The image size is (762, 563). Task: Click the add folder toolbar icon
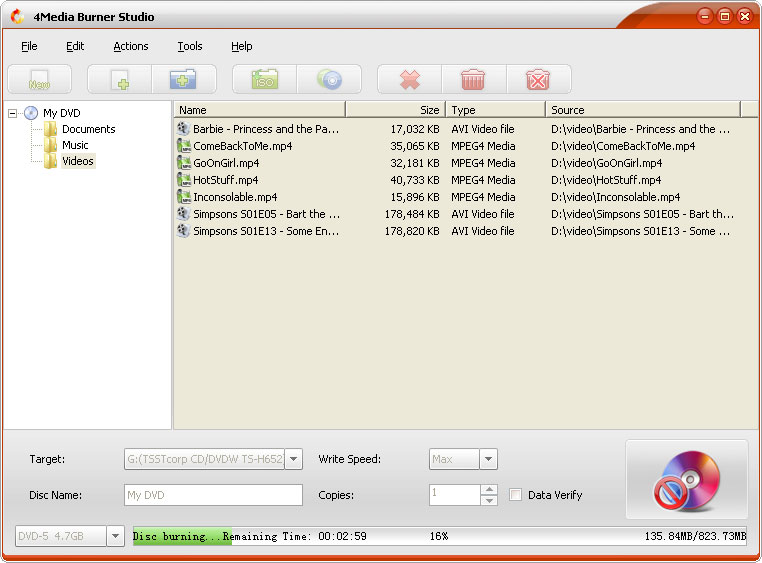[183, 80]
